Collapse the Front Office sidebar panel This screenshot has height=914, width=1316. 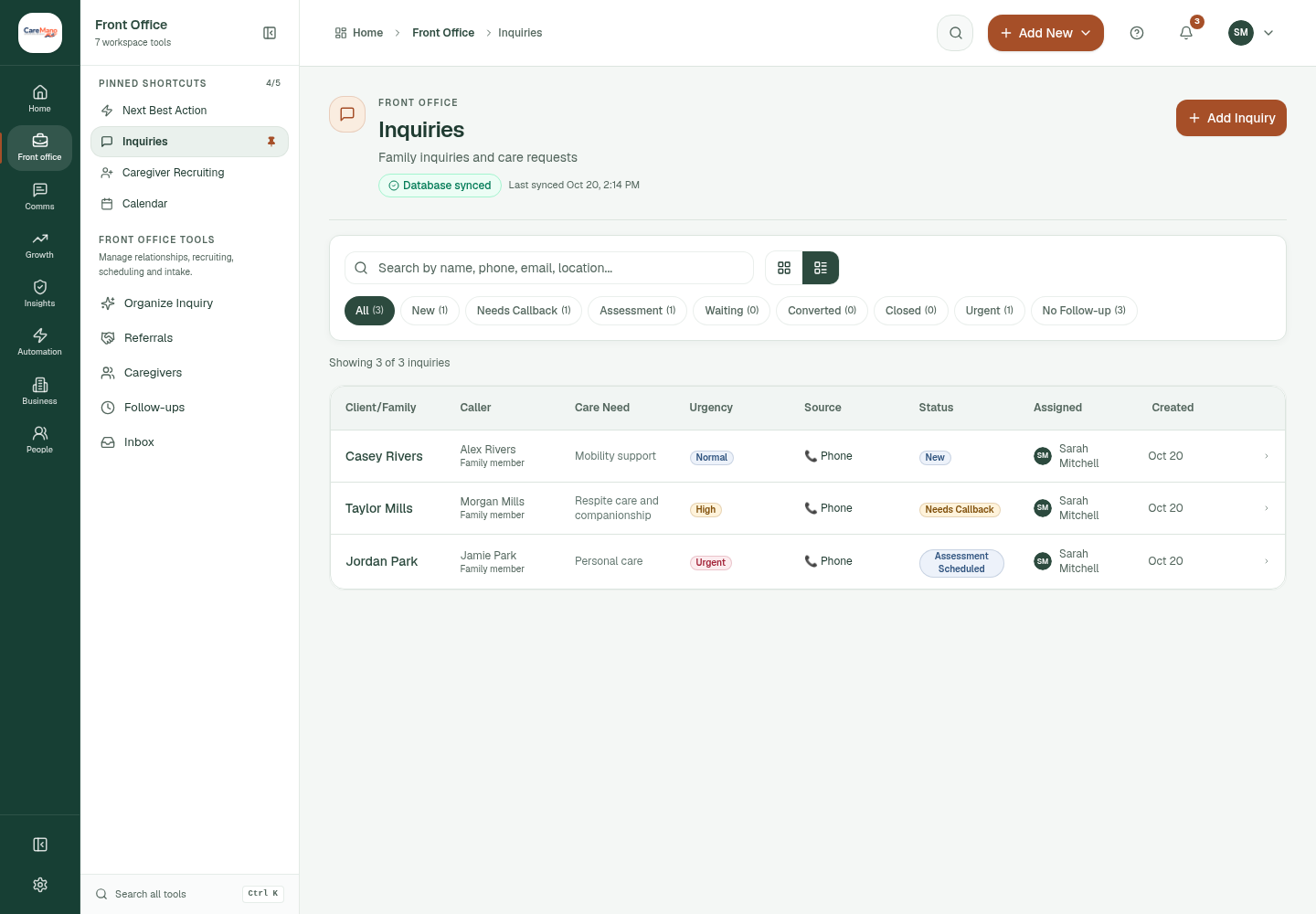point(270,33)
